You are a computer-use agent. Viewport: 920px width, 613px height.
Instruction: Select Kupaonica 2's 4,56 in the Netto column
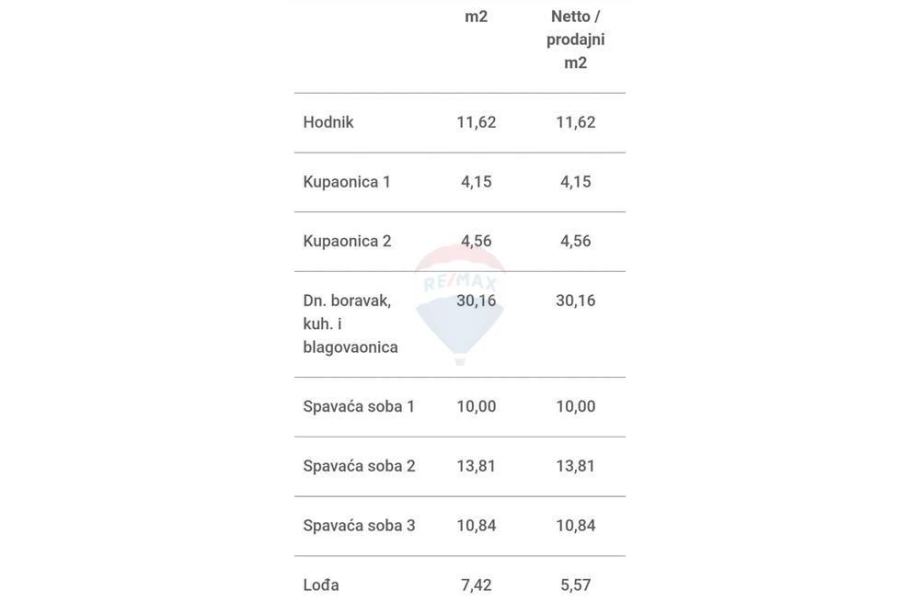(x=575, y=241)
